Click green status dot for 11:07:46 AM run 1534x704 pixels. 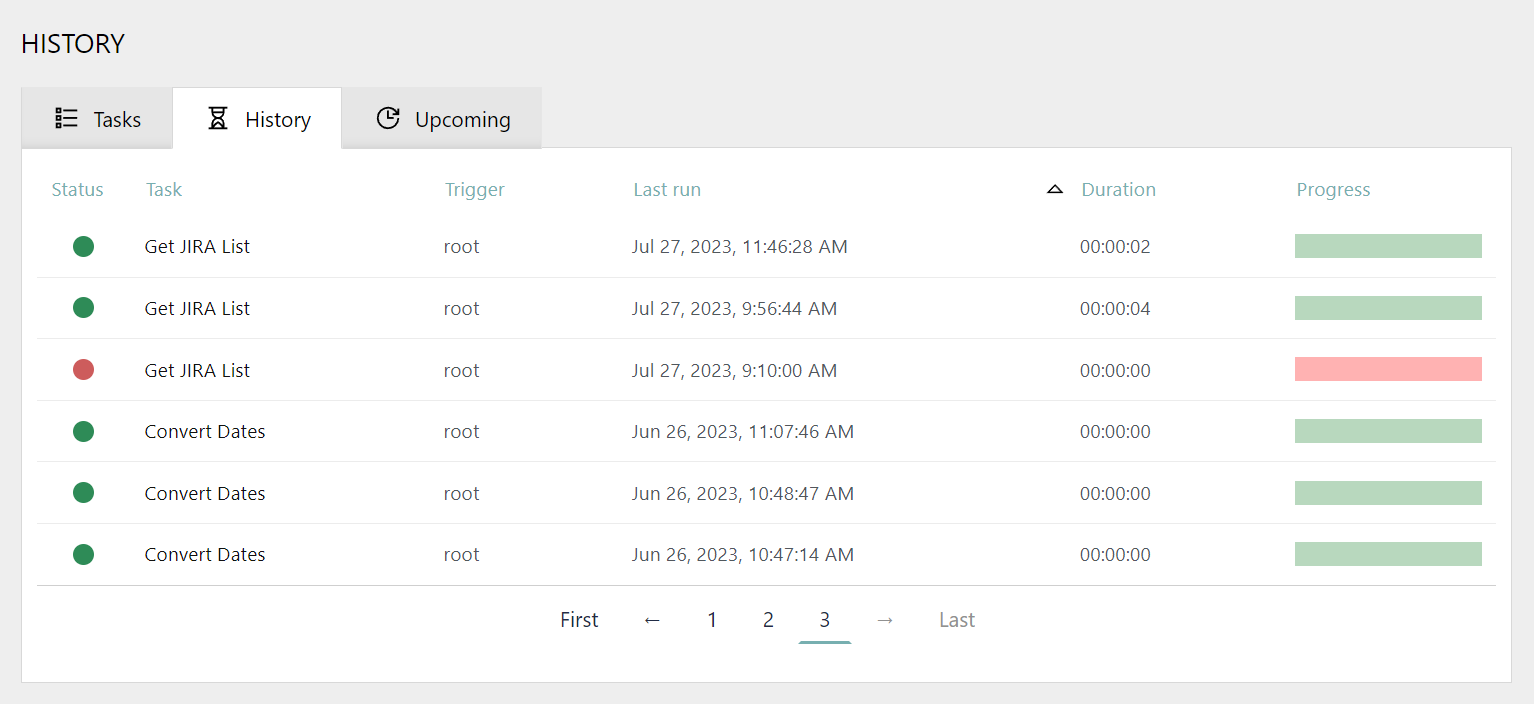click(x=83, y=432)
